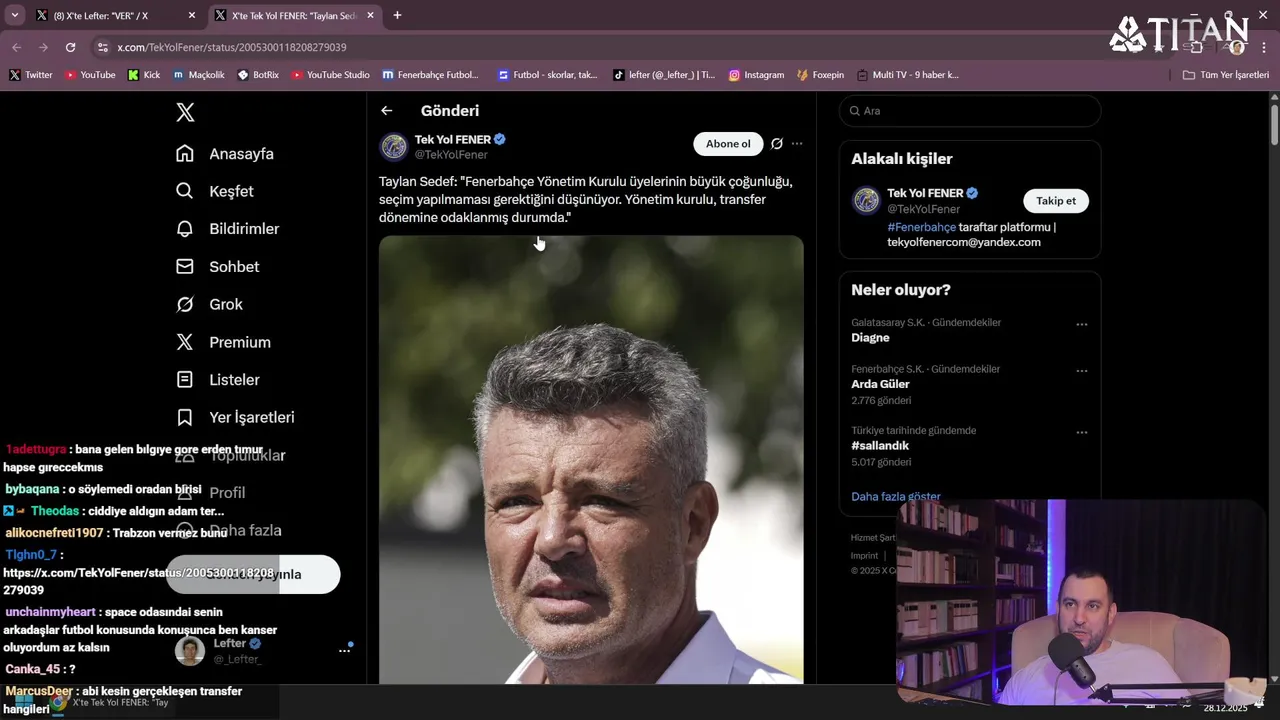
Task: Select X'te Tek Yol FENER tab
Action: 294,16
